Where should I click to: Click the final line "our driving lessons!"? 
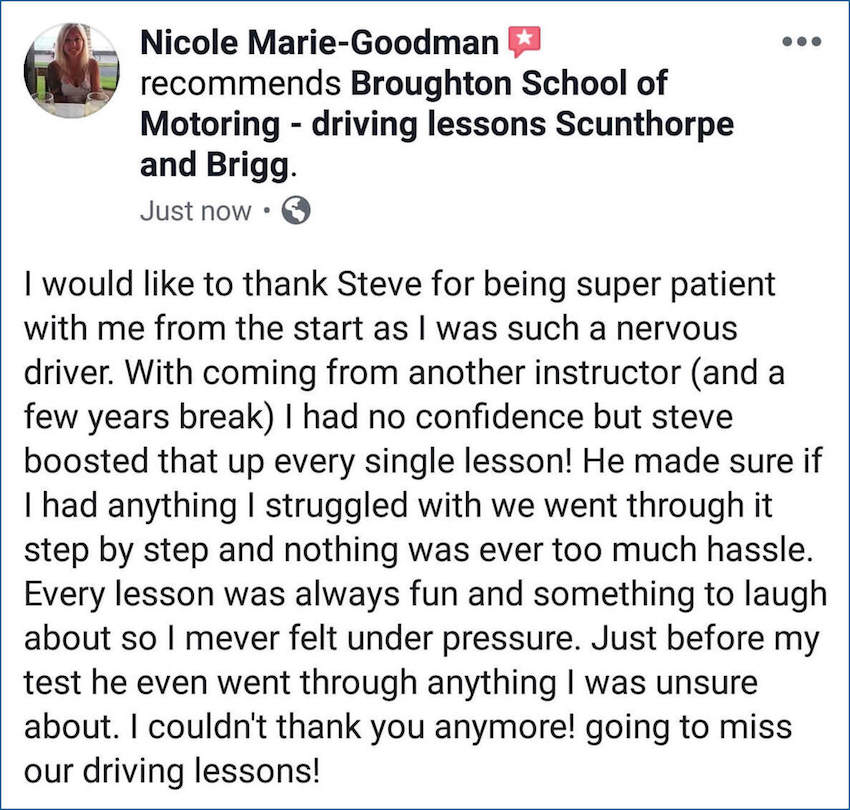(172, 770)
